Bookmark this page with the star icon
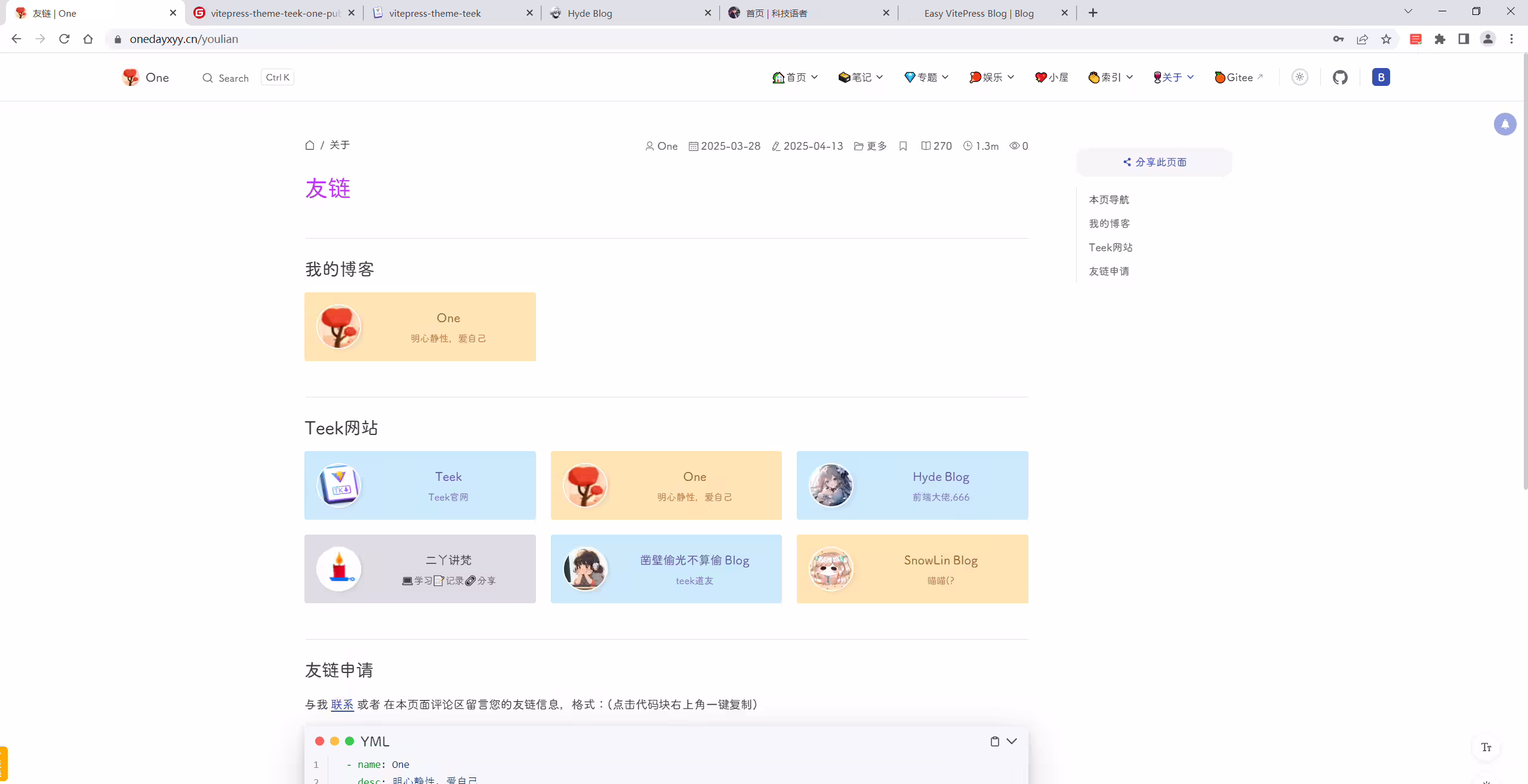1528x784 pixels. click(x=1386, y=39)
